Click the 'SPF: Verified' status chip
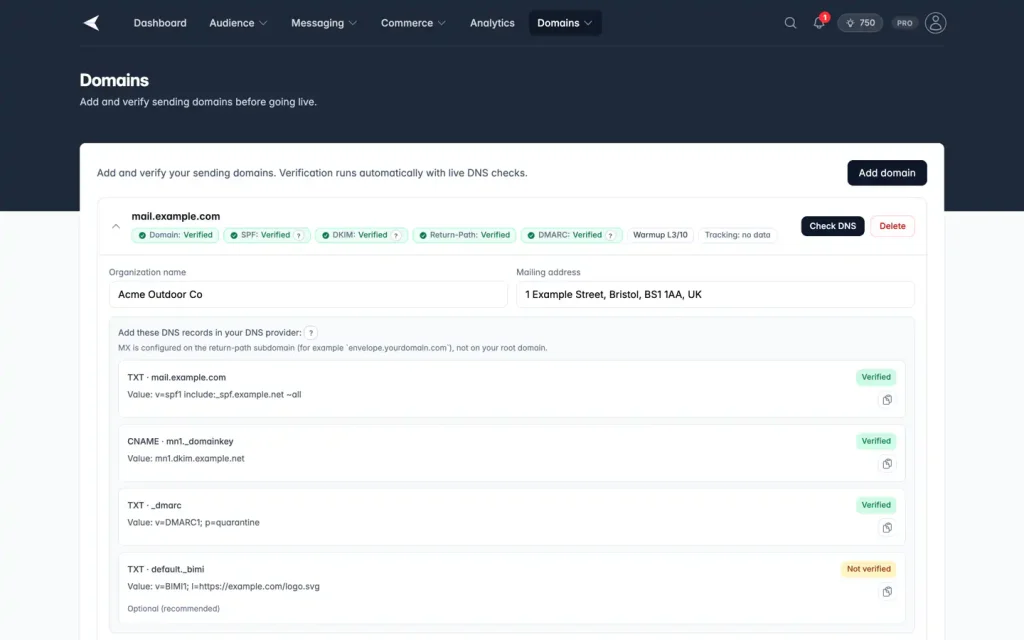This screenshot has height=640, width=1024. [x=266, y=235]
